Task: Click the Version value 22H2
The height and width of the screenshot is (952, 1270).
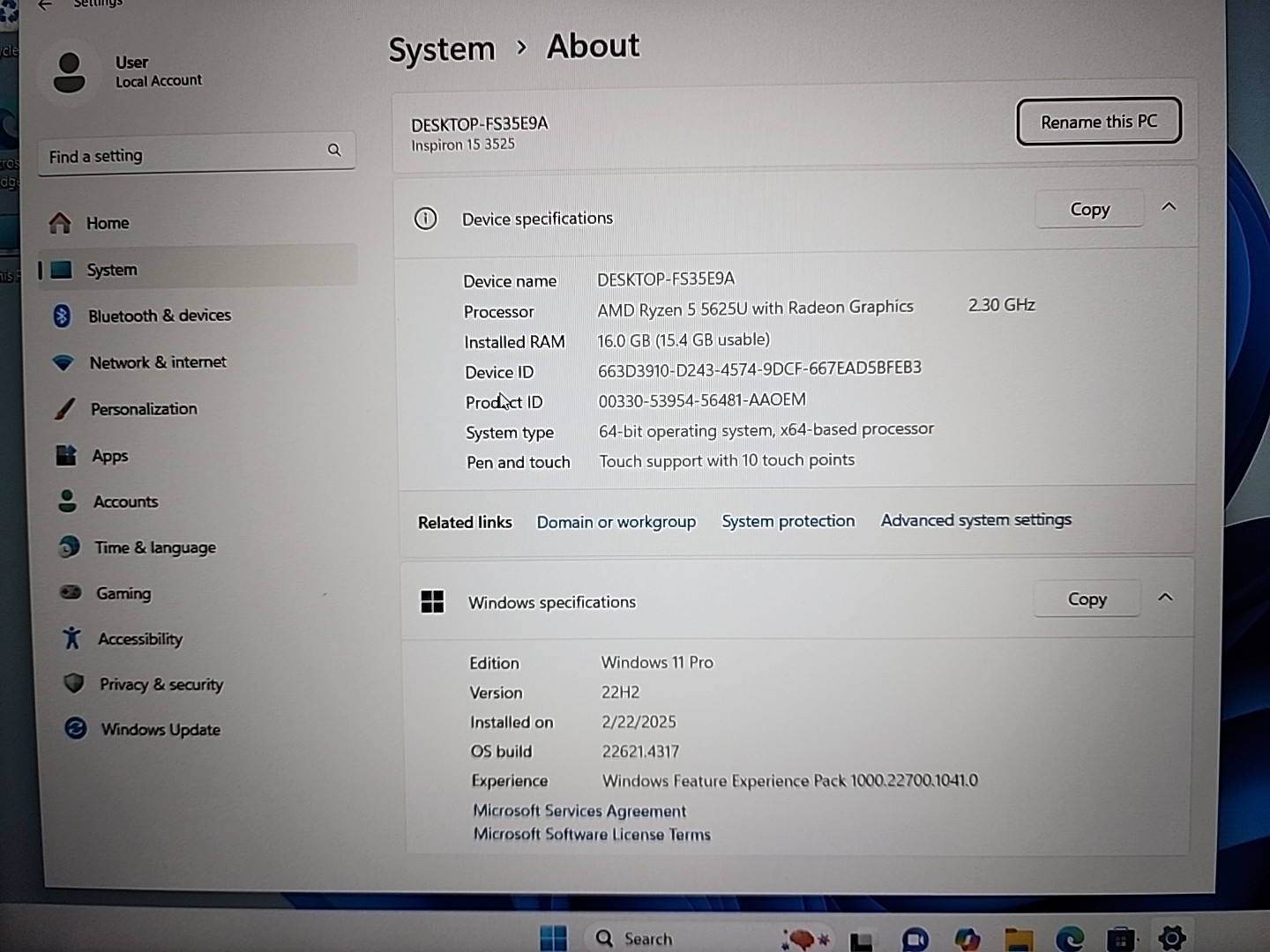Action: [620, 692]
